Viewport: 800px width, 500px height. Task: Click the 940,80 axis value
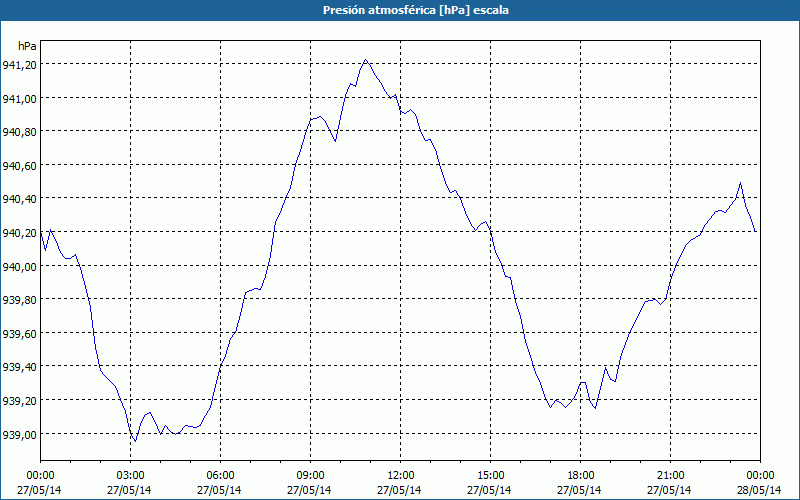(19, 132)
